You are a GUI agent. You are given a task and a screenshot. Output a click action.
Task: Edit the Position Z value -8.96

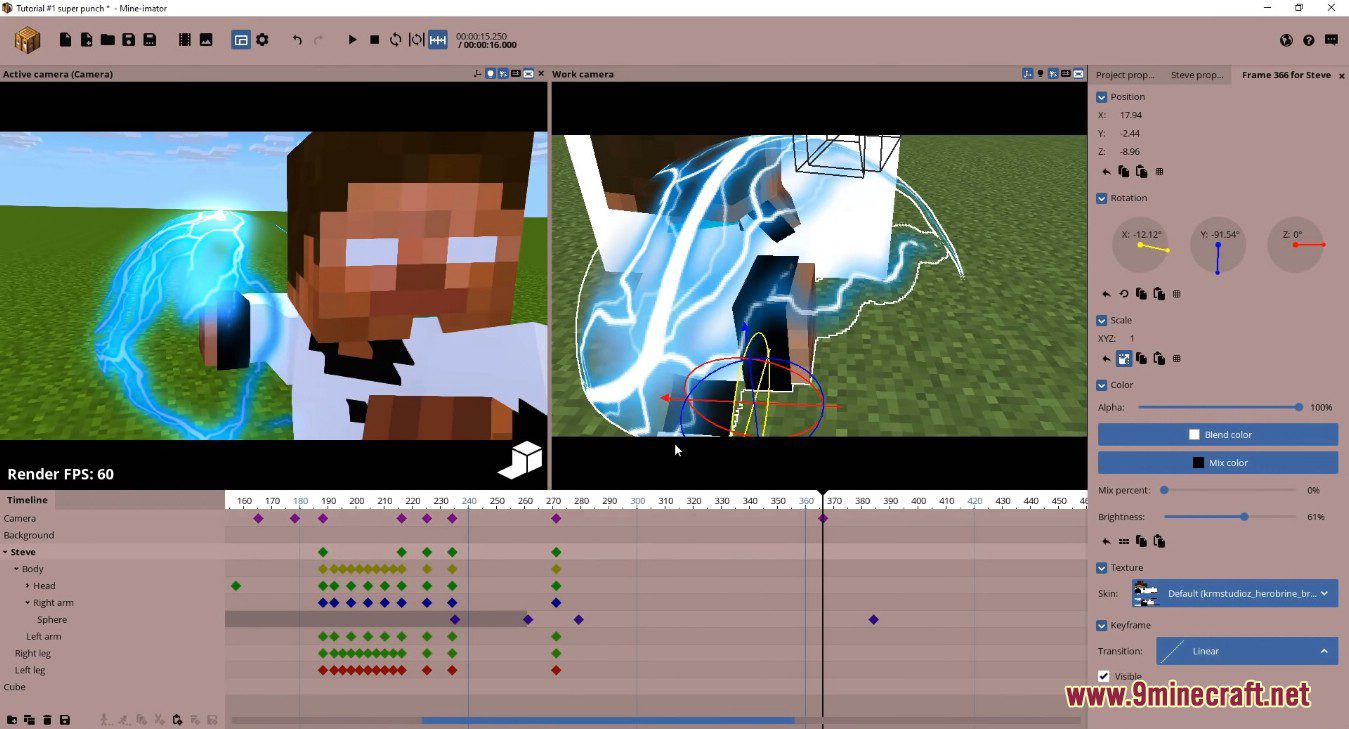(1130, 151)
